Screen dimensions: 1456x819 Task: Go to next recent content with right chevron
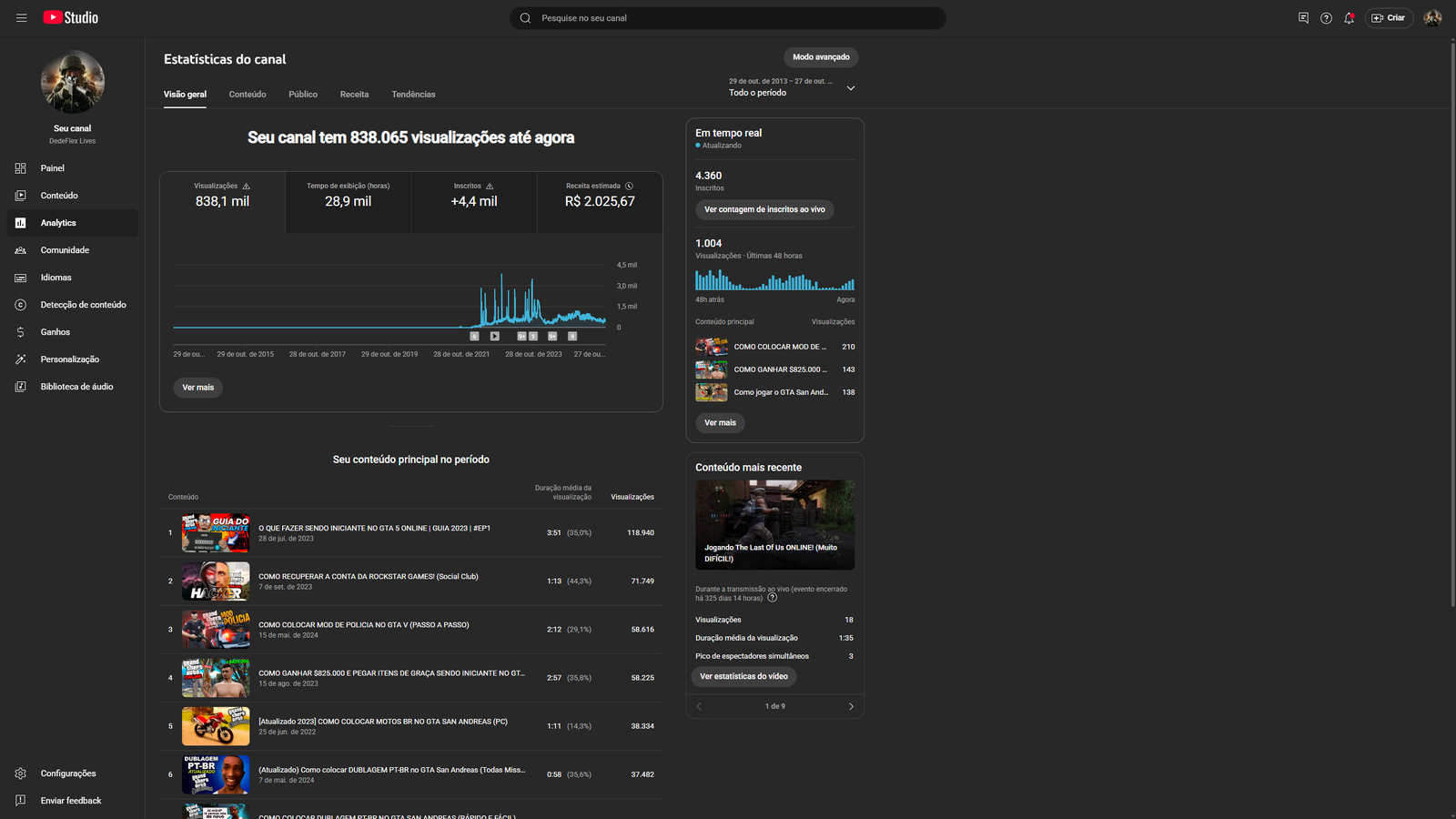coord(851,706)
